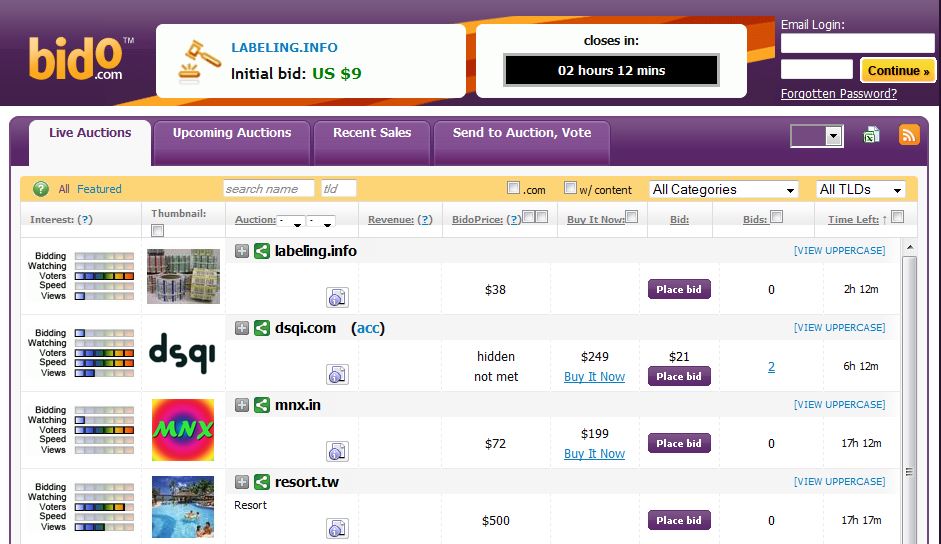
Task: Click the auction list scrollbar up arrow
Action: click(910, 247)
